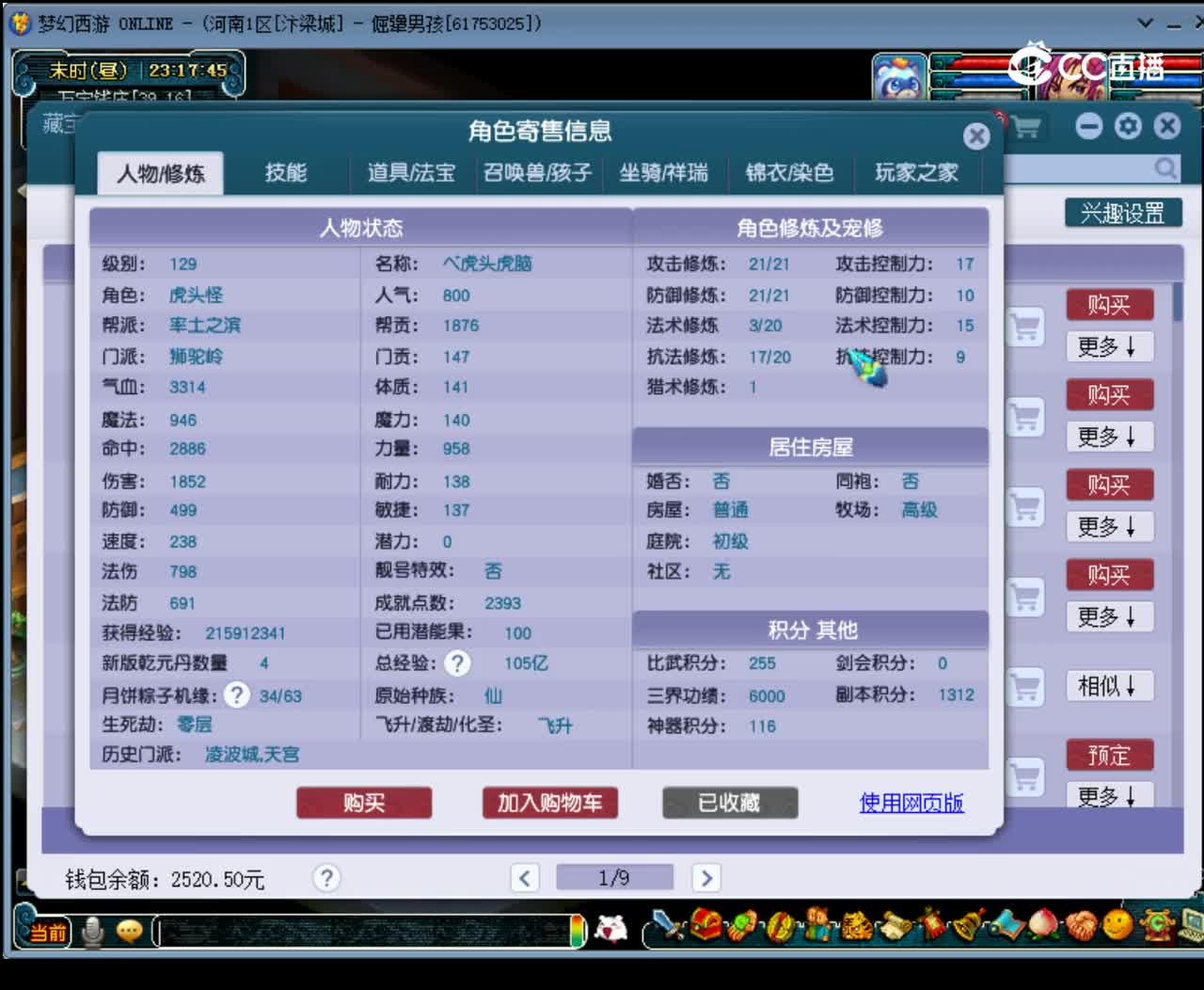Open the shopping cart icon in the header

pyautogui.click(x=1026, y=127)
